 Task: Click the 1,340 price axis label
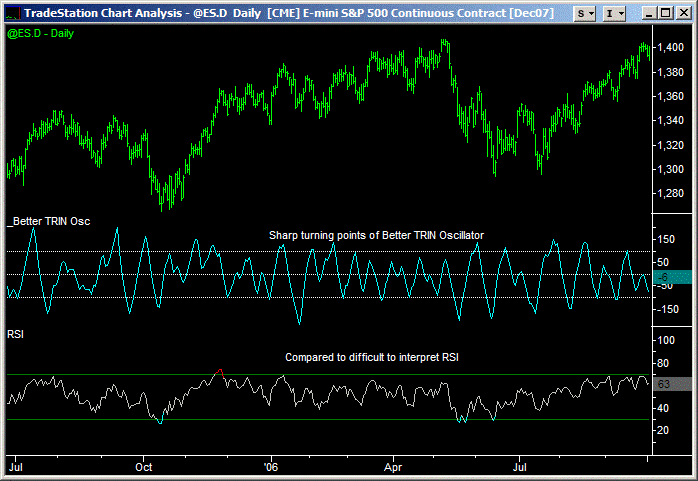670,121
